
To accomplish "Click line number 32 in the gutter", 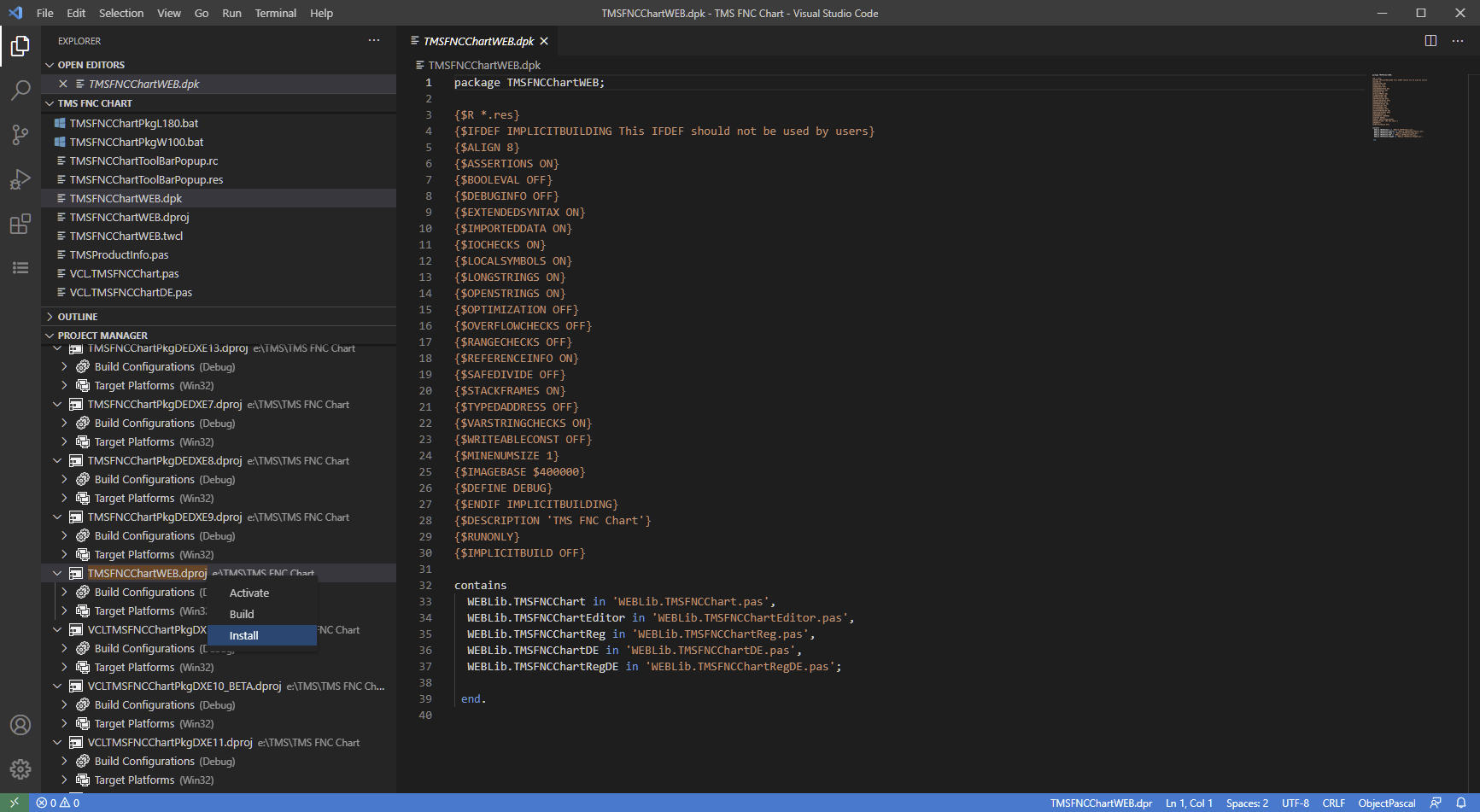I will click(x=425, y=585).
